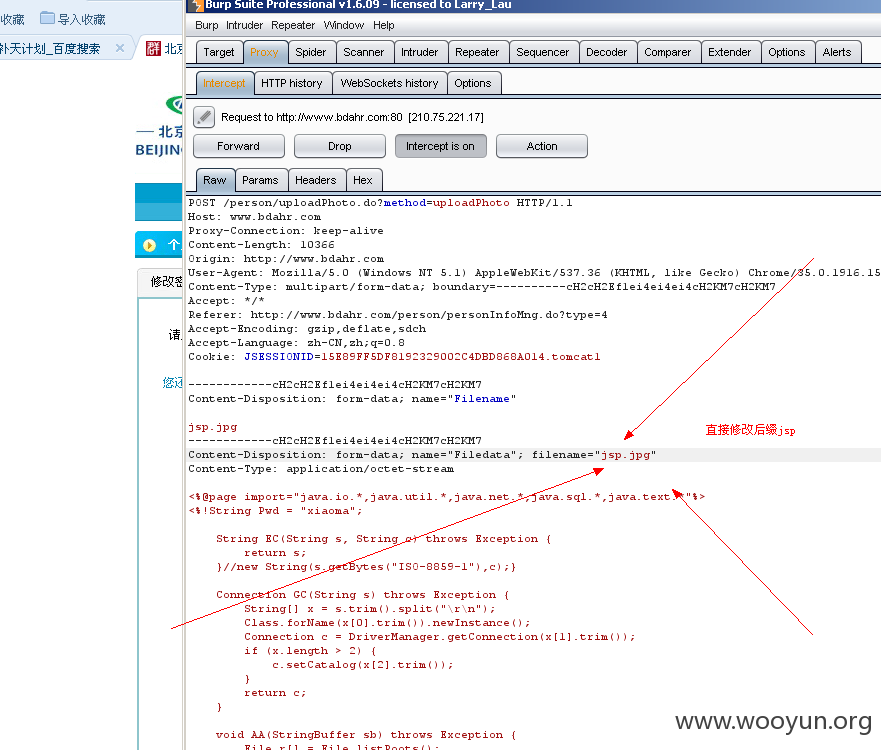Click the Burp Suite title bar logo icon
Viewport: 881px width, 750px height.
[x=196, y=5]
